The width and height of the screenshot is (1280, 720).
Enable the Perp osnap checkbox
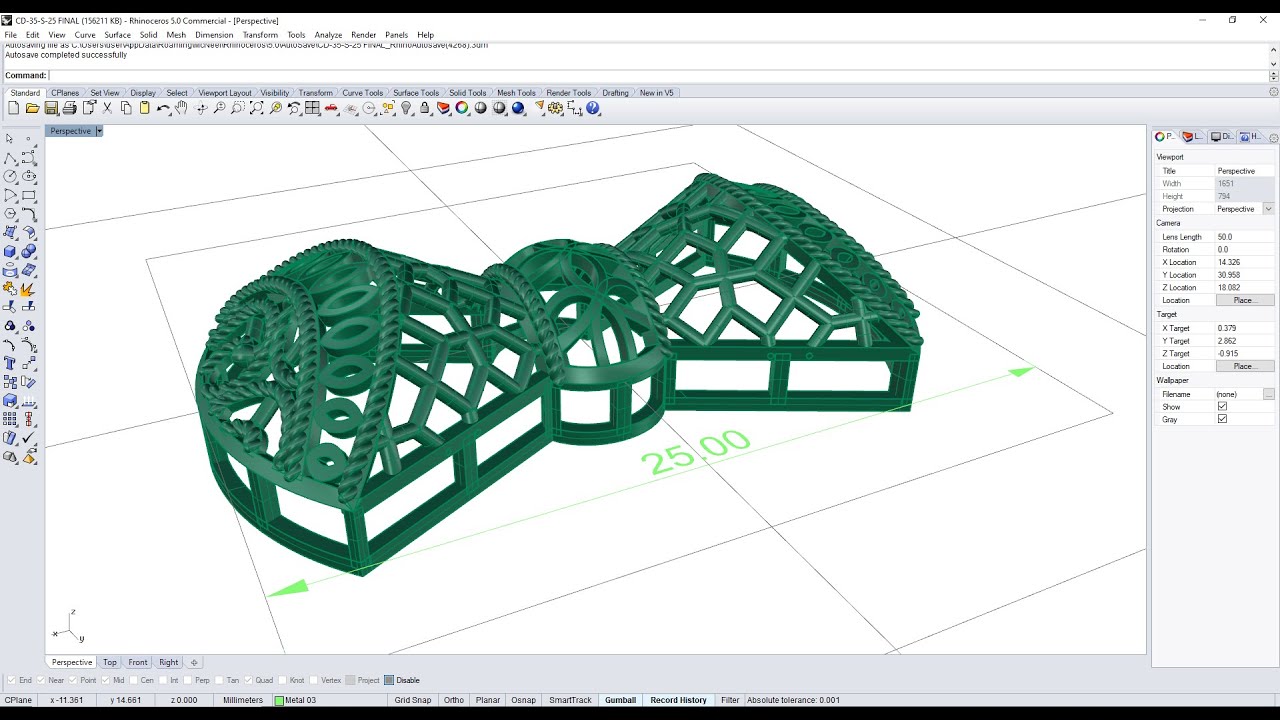pos(187,680)
